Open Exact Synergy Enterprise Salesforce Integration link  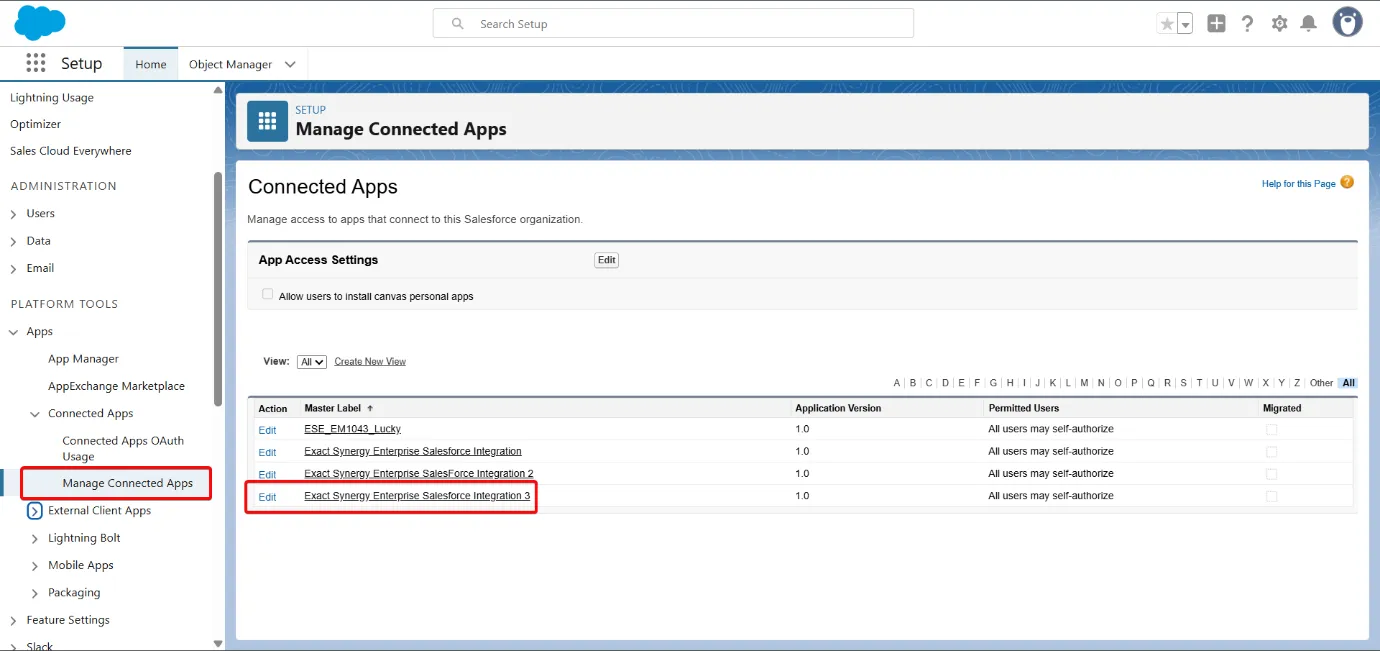coord(413,451)
